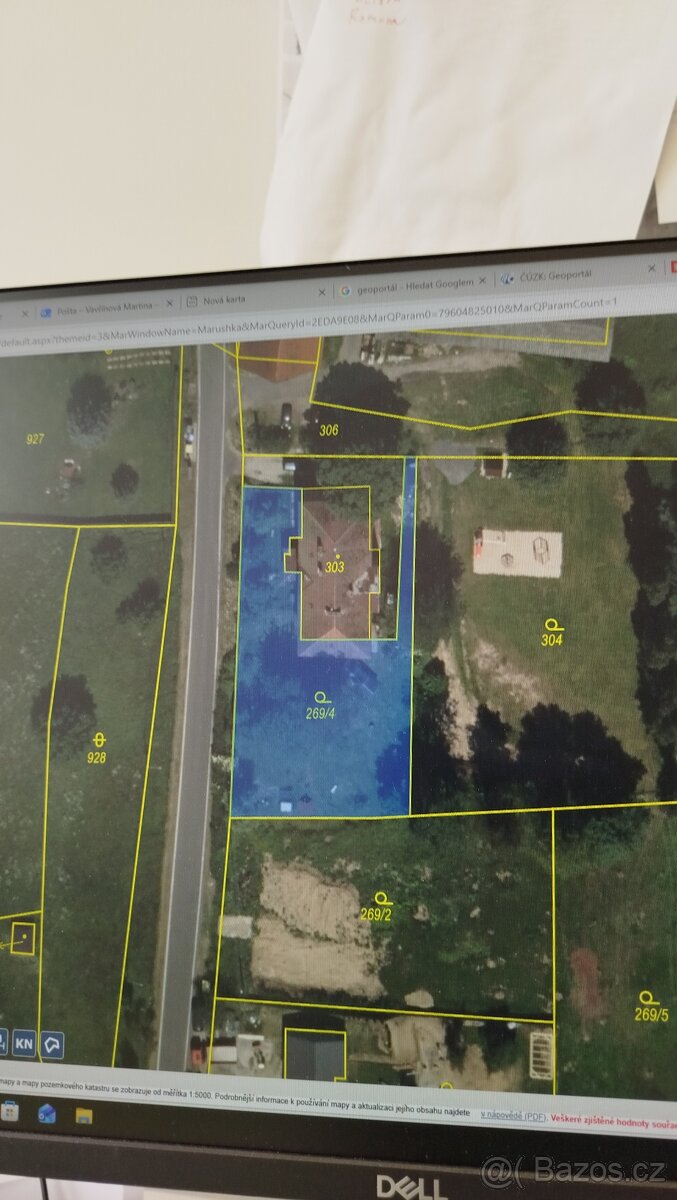Viewport: 677px width, 1200px height.
Task: Close the Nová karta tab
Action: coord(322,293)
